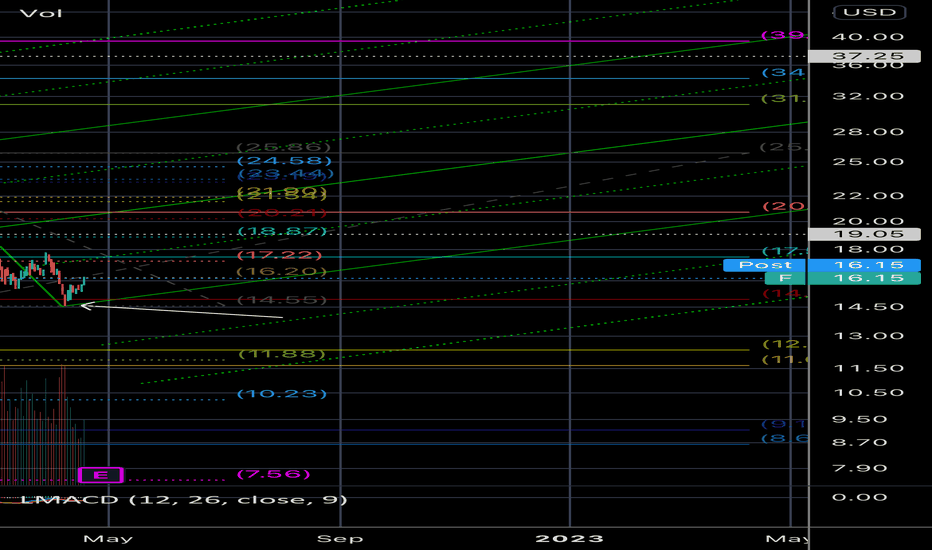Screen dimensions: 932x550
Task: Click the 40.00 price scale value
Action: coord(868,37)
